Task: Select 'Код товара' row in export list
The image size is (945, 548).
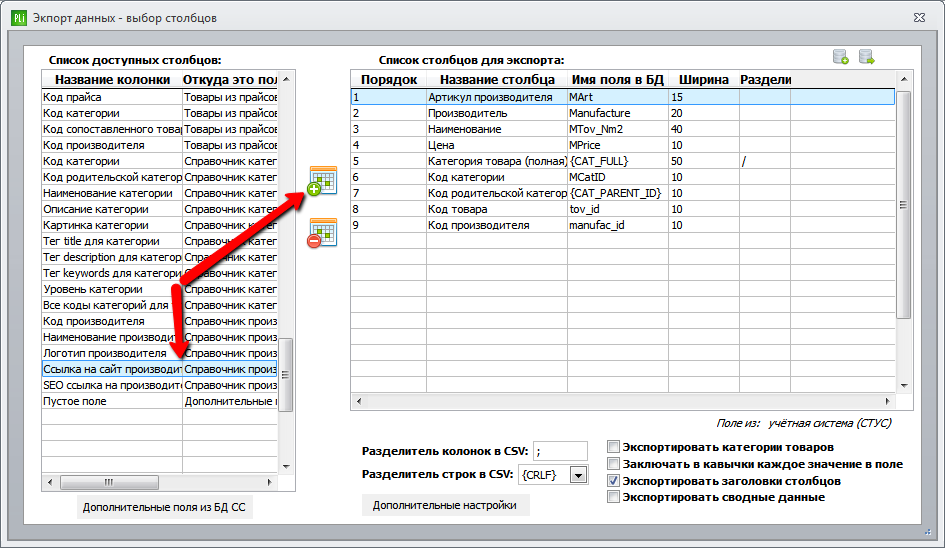Action: [623, 209]
